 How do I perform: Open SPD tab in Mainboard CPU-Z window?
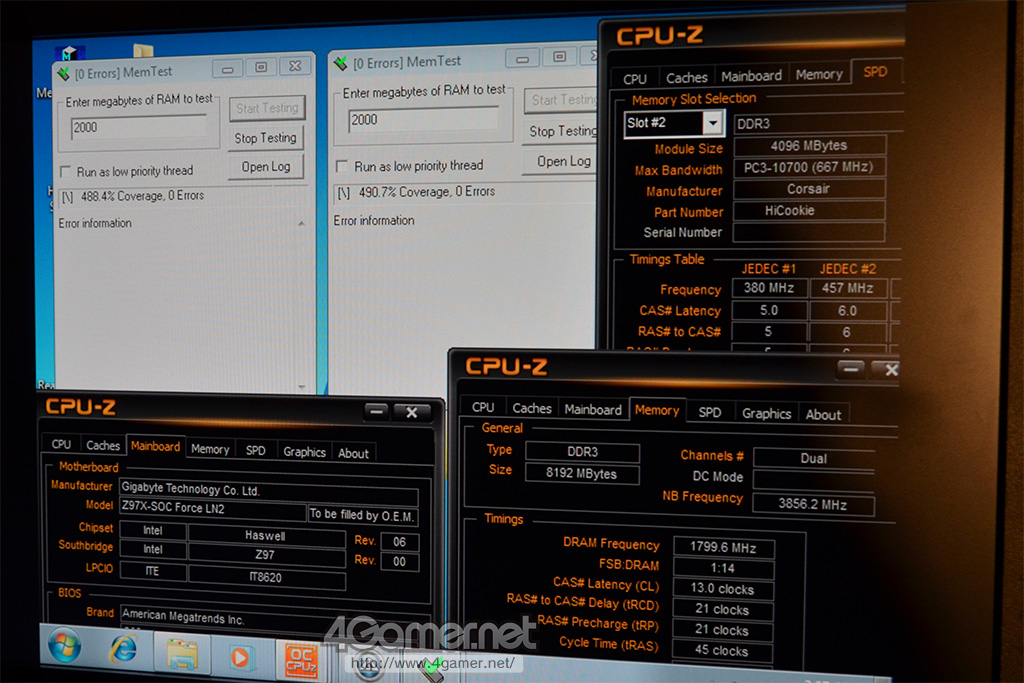click(x=255, y=451)
